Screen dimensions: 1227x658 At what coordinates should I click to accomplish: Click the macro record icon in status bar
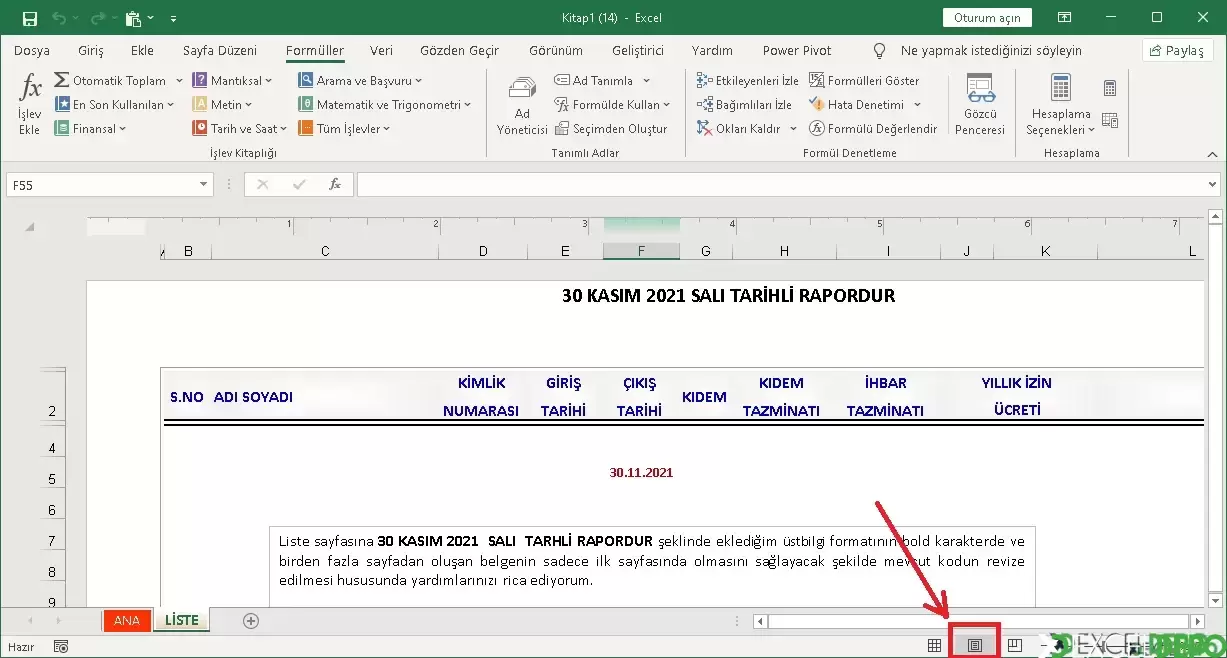[61, 647]
